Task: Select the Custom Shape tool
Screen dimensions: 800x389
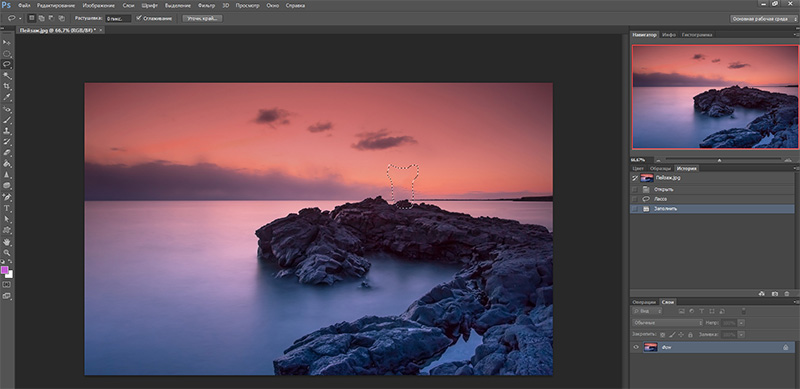Action: pyautogui.click(x=7, y=229)
